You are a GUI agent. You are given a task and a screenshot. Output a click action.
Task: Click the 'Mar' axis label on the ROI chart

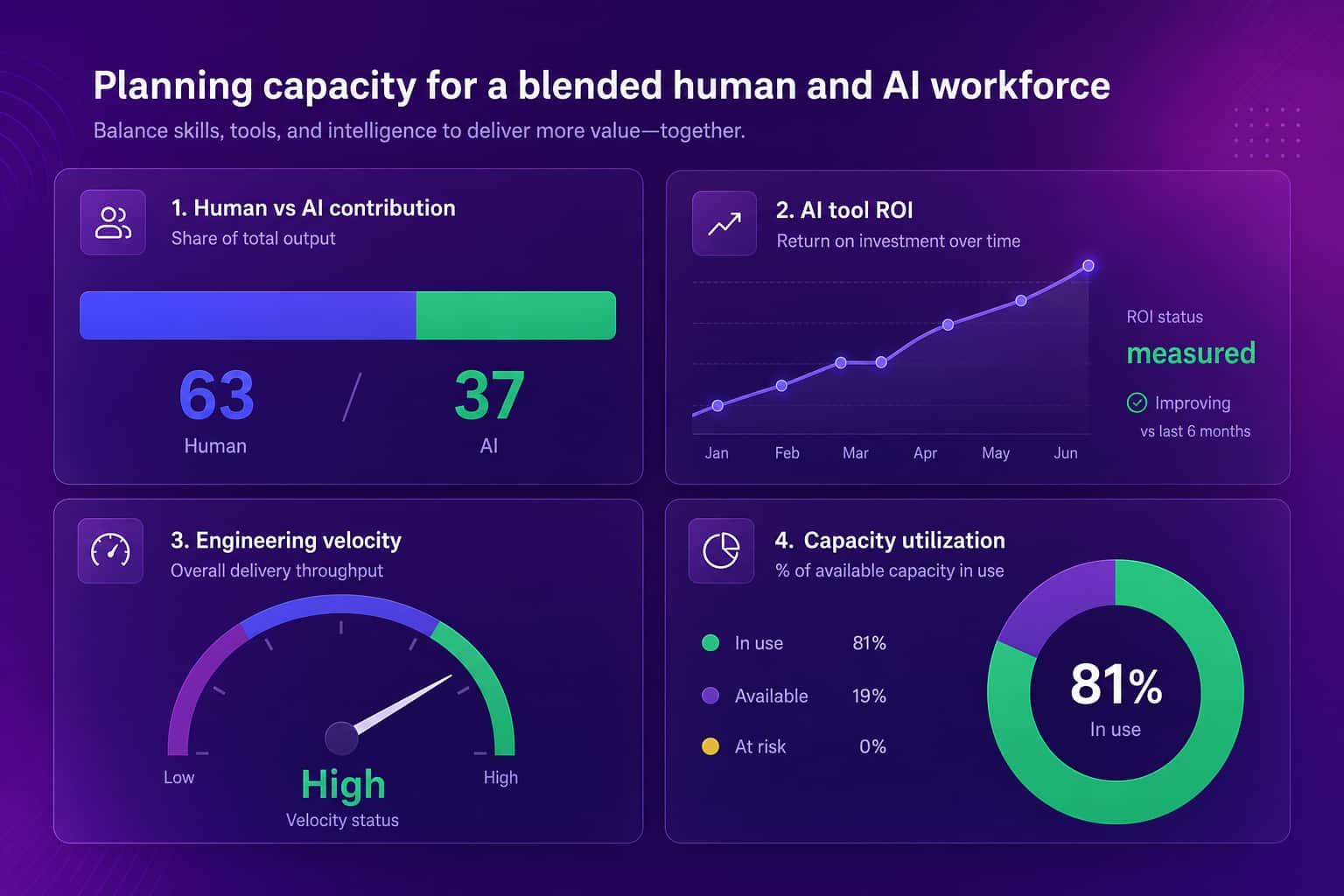[x=855, y=453]
